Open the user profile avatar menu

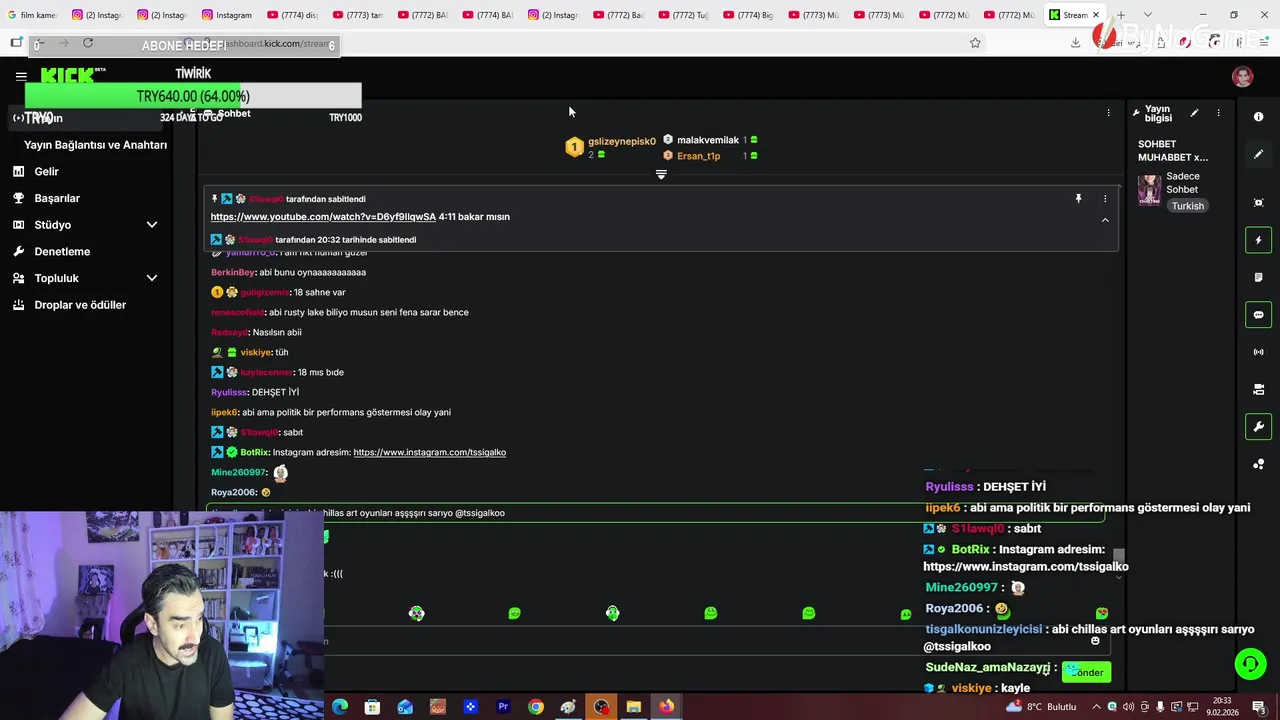[1243, 77]
